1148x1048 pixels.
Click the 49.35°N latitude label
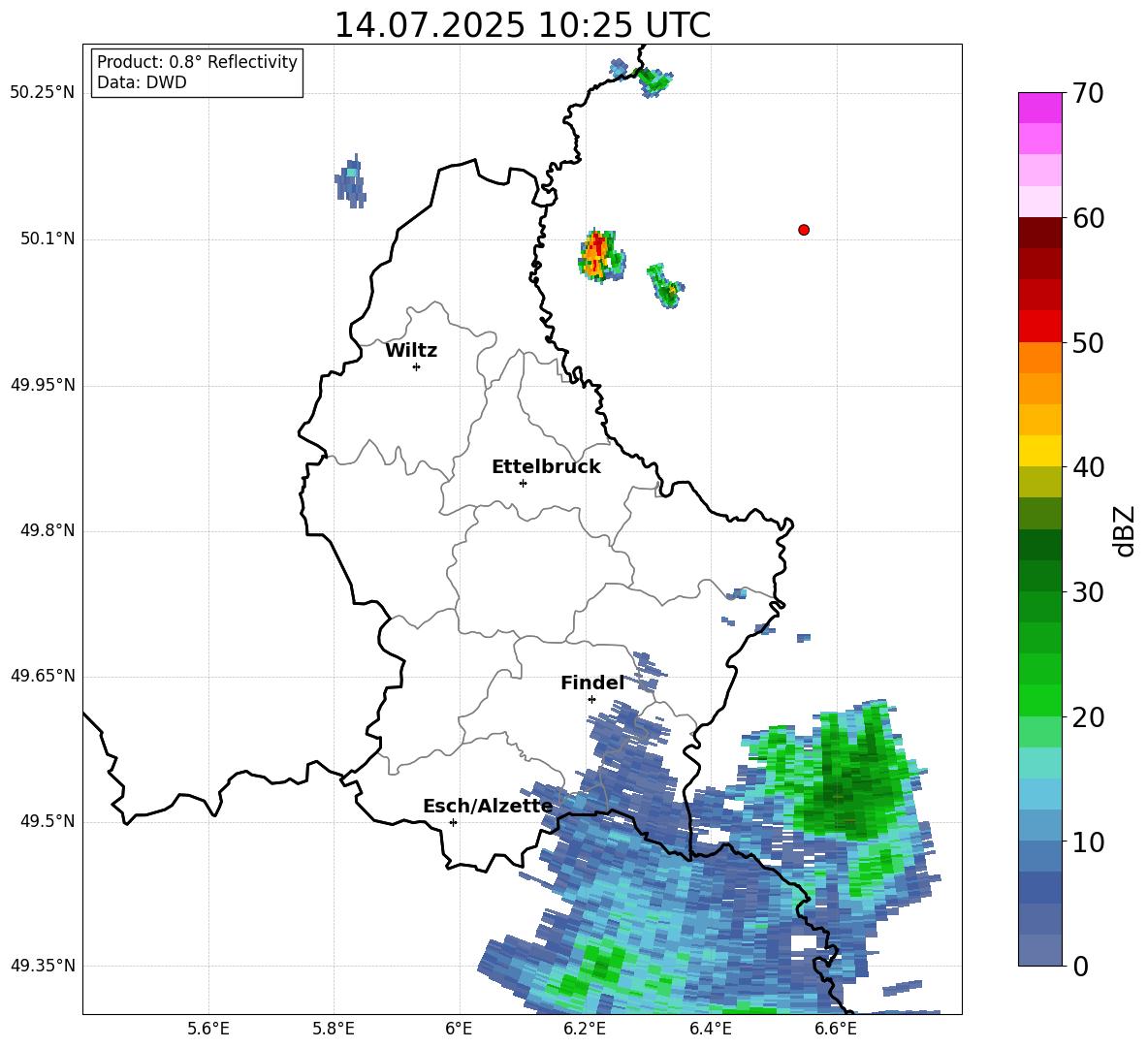pyautogui.click(x=43, y=966)
